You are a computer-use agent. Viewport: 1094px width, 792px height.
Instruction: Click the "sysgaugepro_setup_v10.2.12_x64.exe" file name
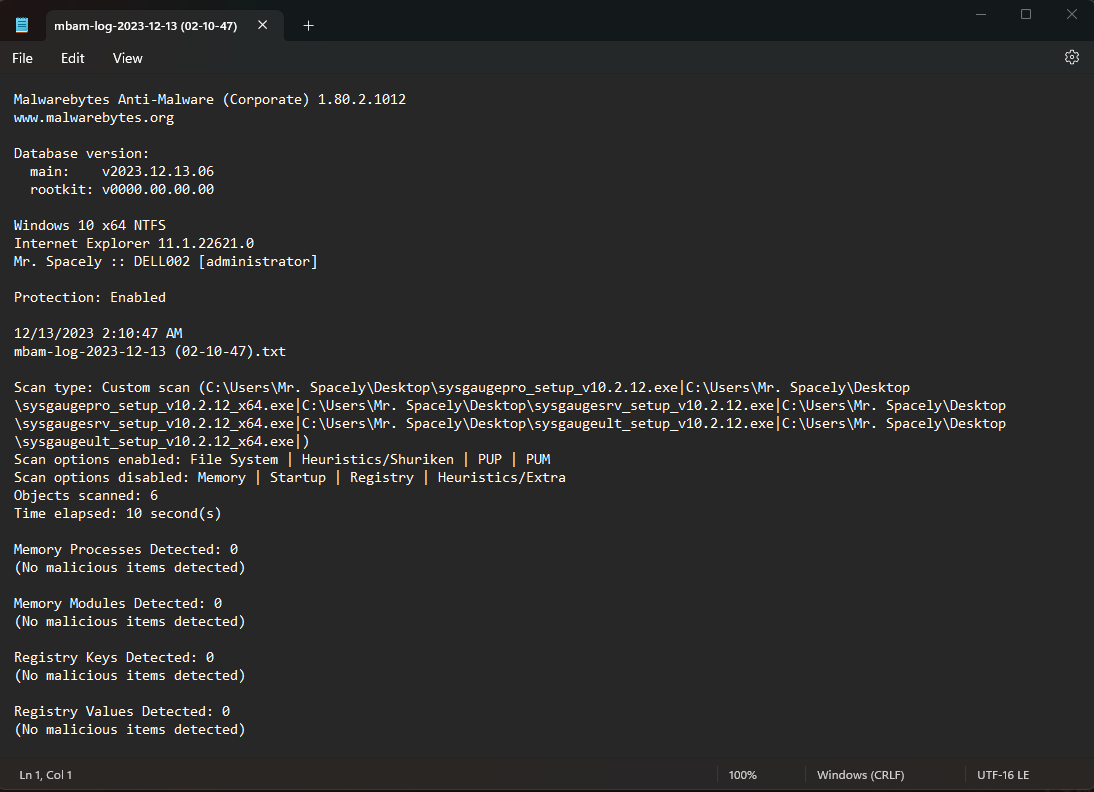158,406
